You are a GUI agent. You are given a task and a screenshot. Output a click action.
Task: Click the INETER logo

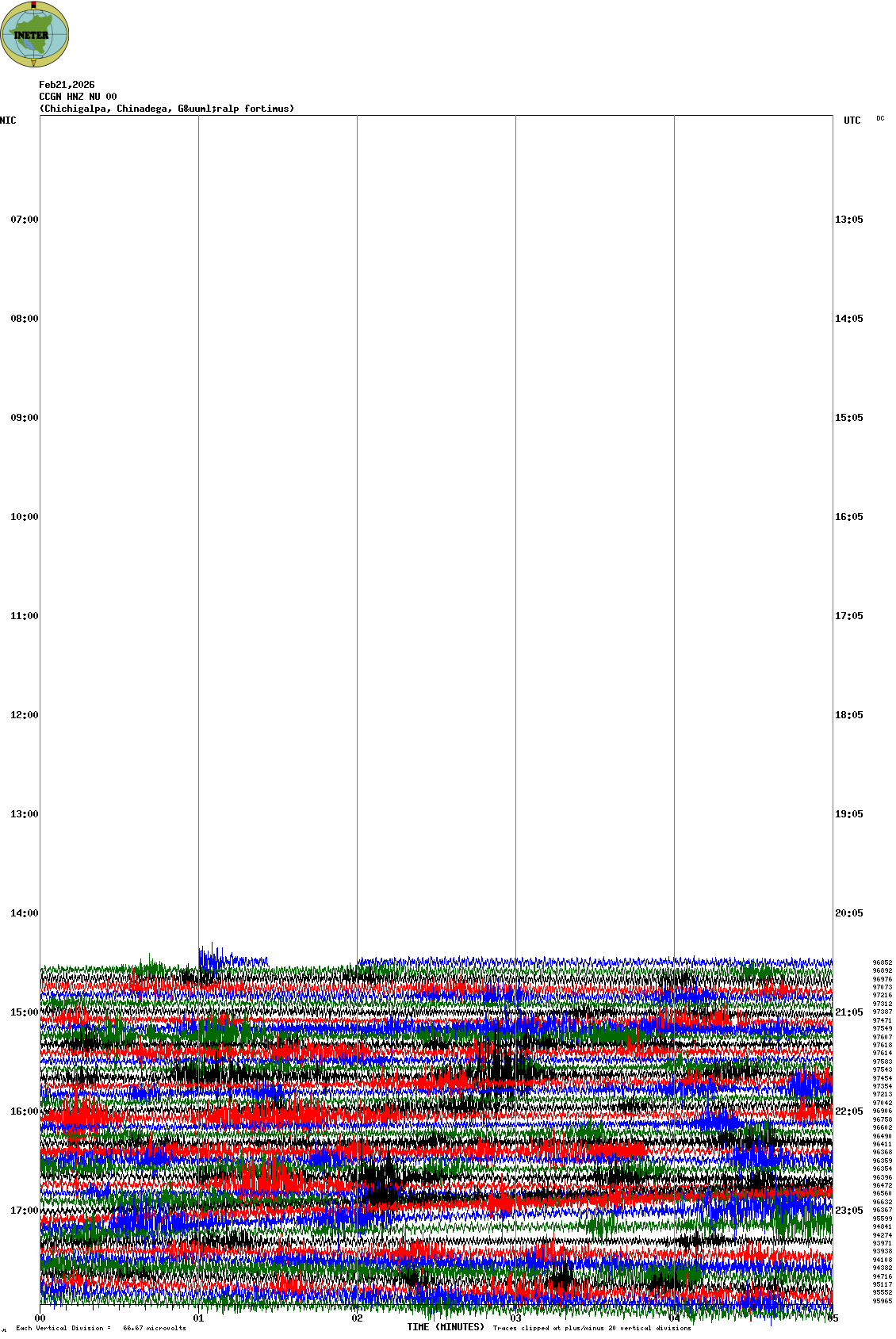(x=34, y=34)
